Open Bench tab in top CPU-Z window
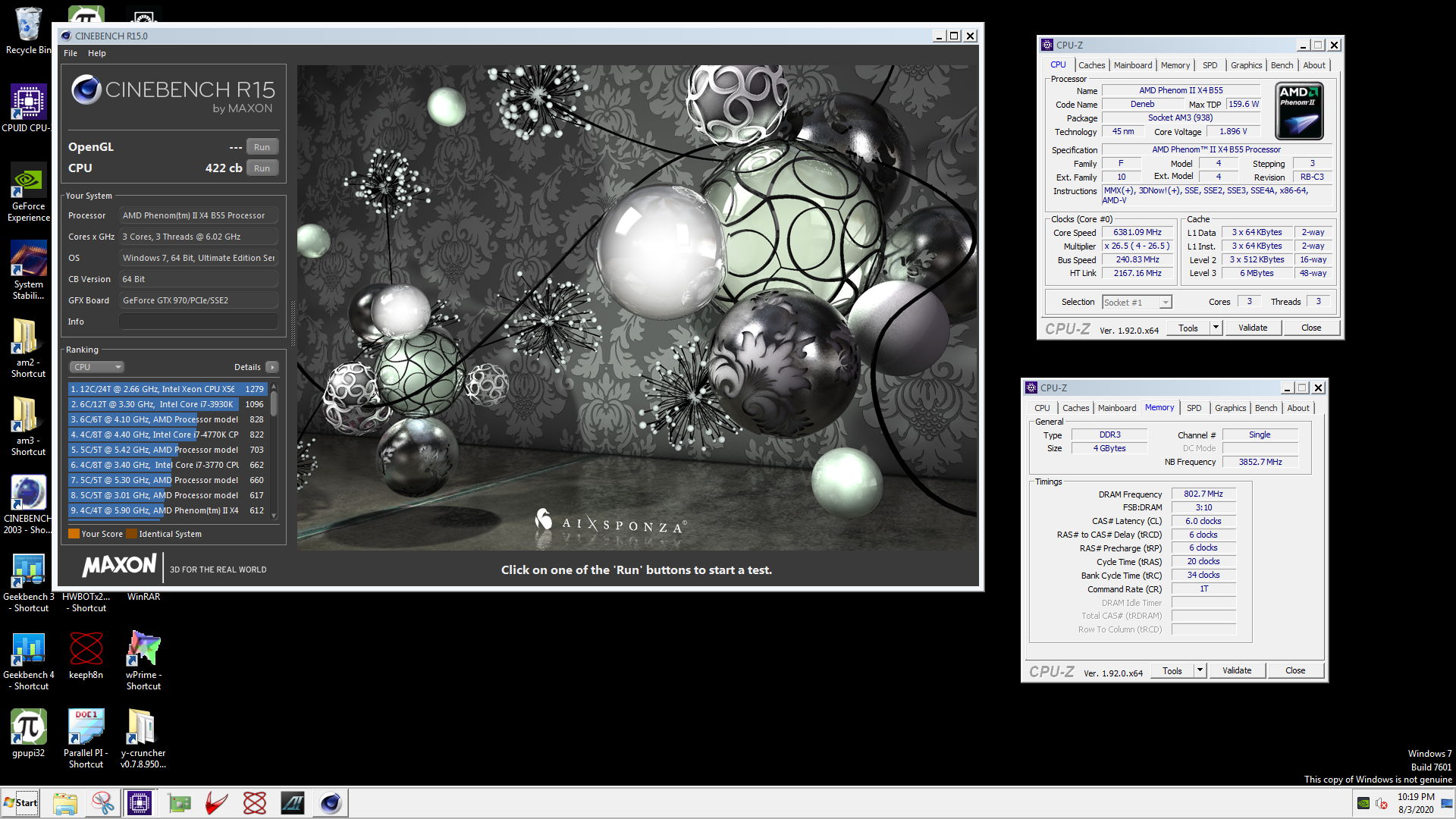This screenshot has height=819, width=1456. [x=1282, y=65]
